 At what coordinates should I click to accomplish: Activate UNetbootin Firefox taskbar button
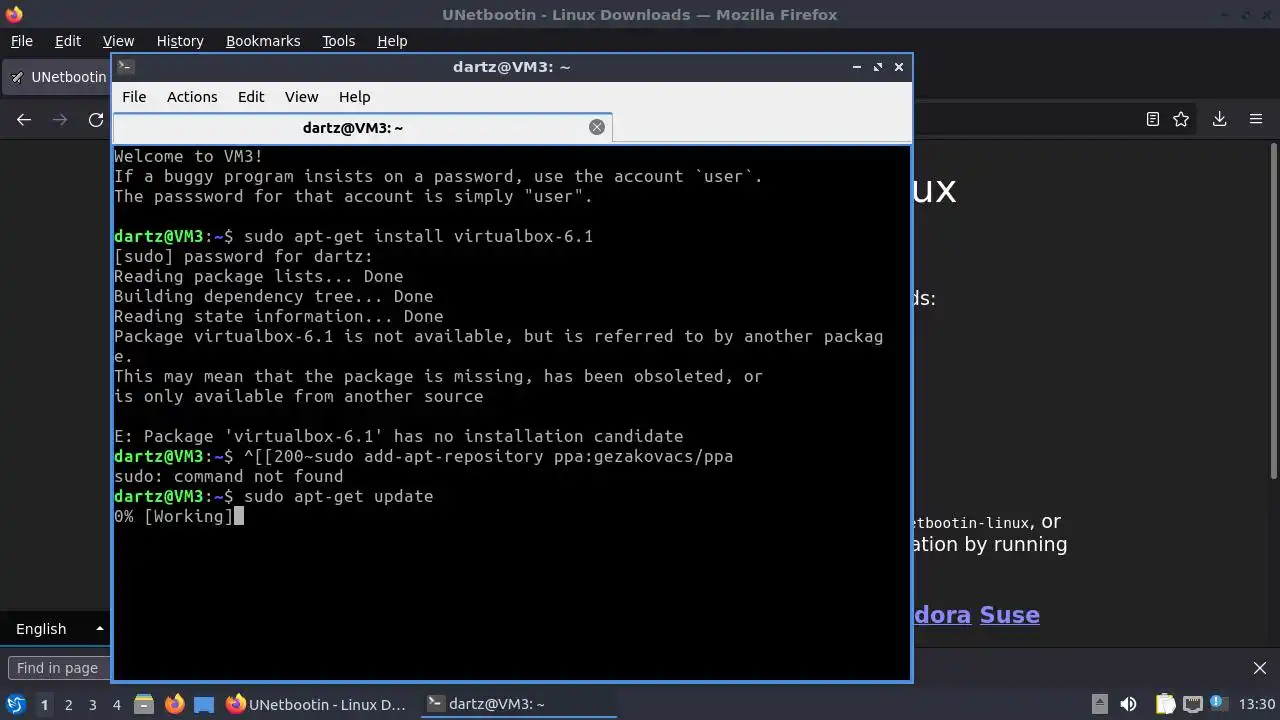(316, 704)
